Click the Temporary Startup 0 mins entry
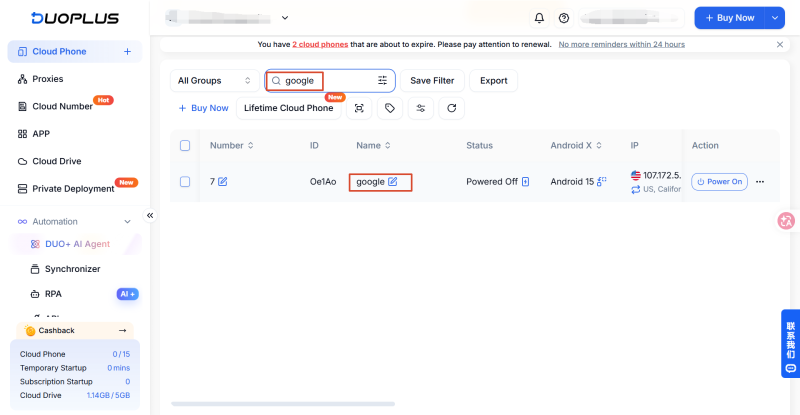 pyautogui.click(x=75, y=368)
